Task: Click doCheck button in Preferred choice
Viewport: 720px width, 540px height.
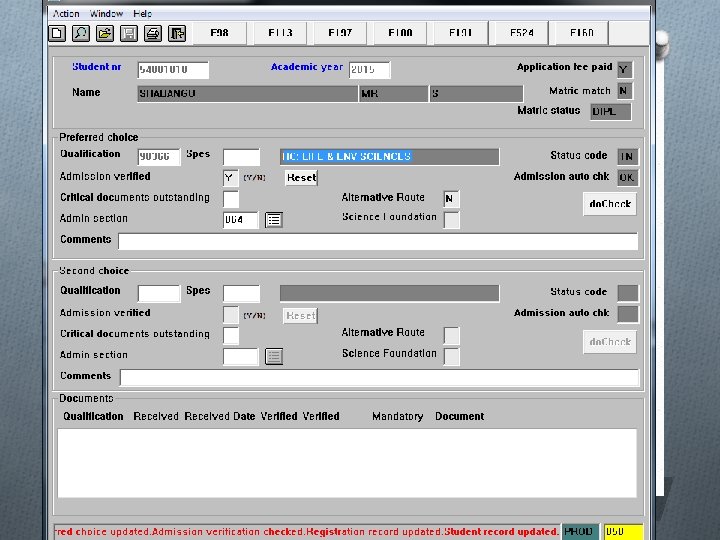Action: pyautogui.click(x=610, y=204)
